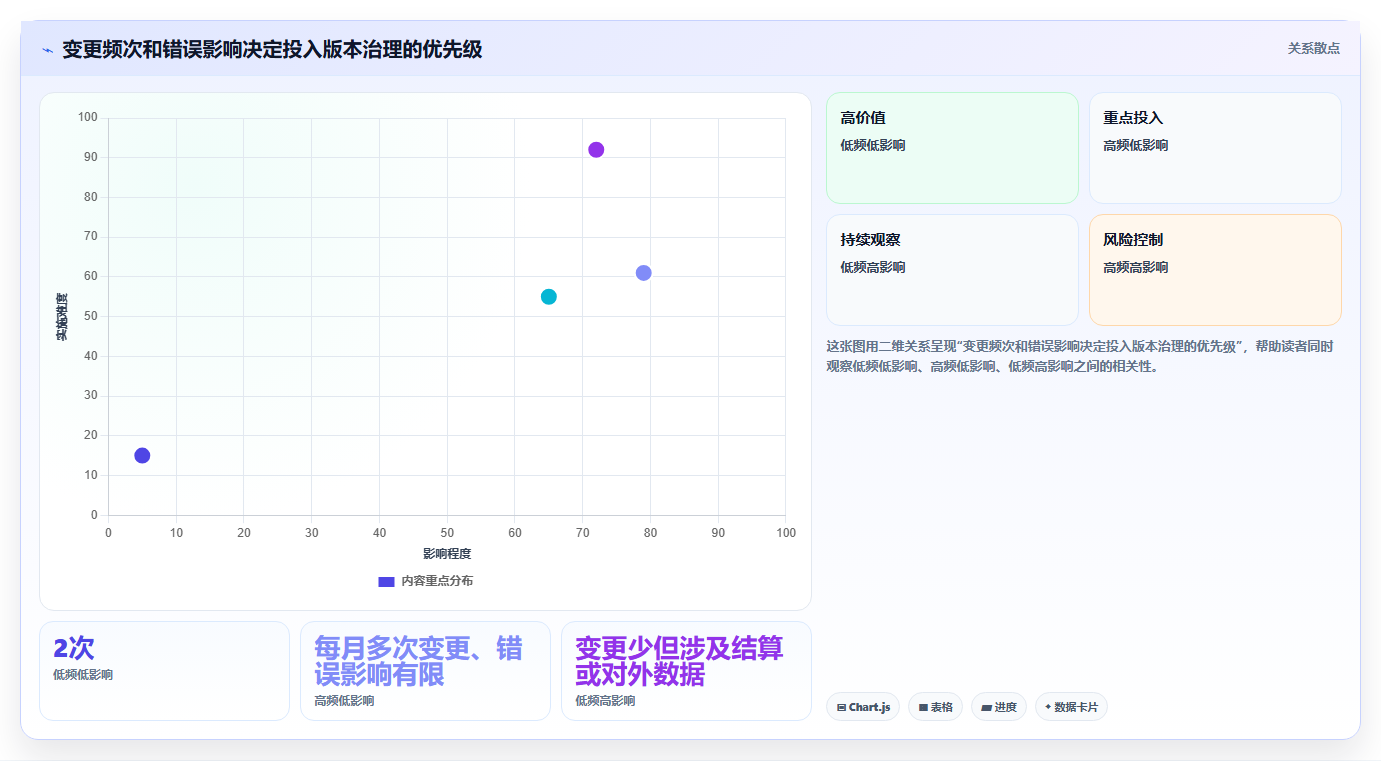
Task: Click the x-axis tick label 50
Action: point(447,533)
